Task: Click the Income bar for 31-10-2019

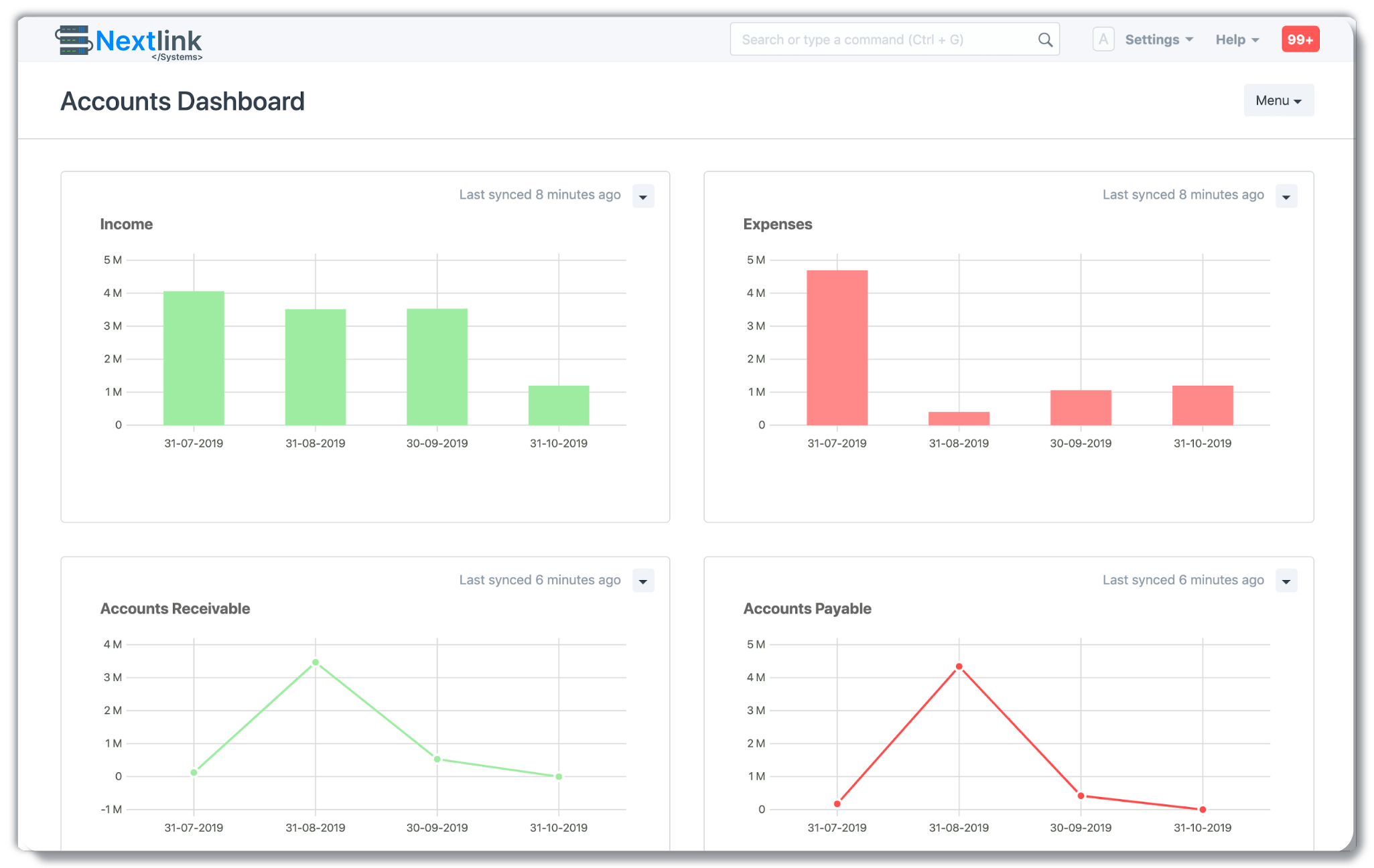Action: click(x=558, y=405)
